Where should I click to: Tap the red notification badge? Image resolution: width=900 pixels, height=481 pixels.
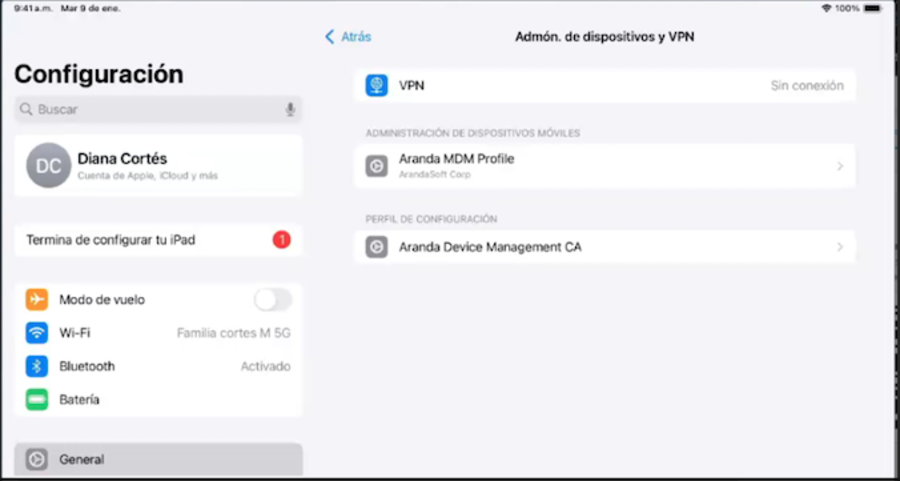point(281,240)
